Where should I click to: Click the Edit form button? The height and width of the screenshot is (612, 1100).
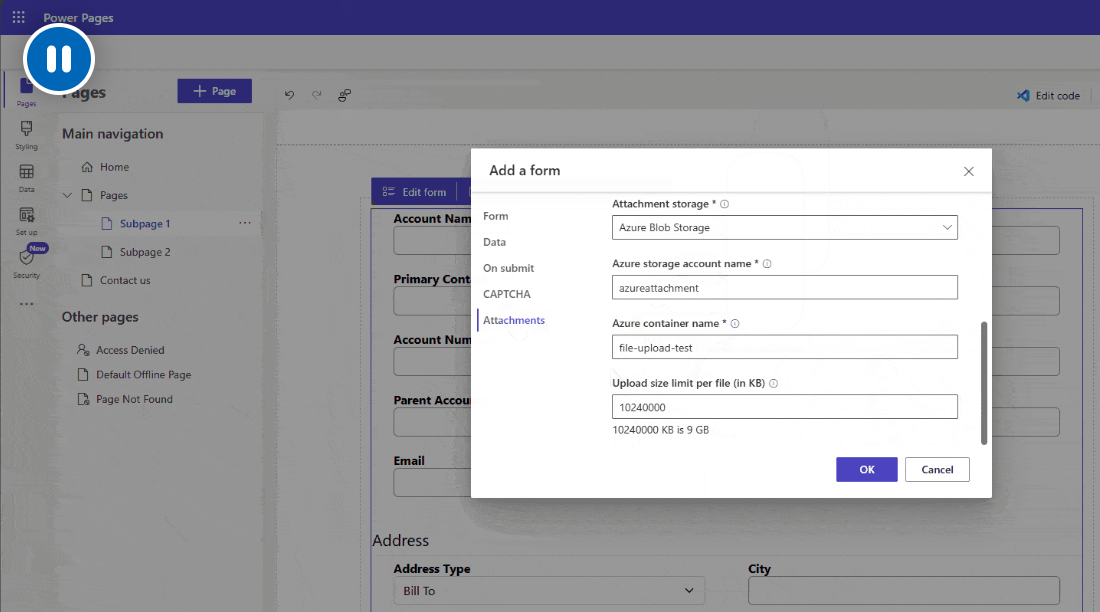(415, 192)
